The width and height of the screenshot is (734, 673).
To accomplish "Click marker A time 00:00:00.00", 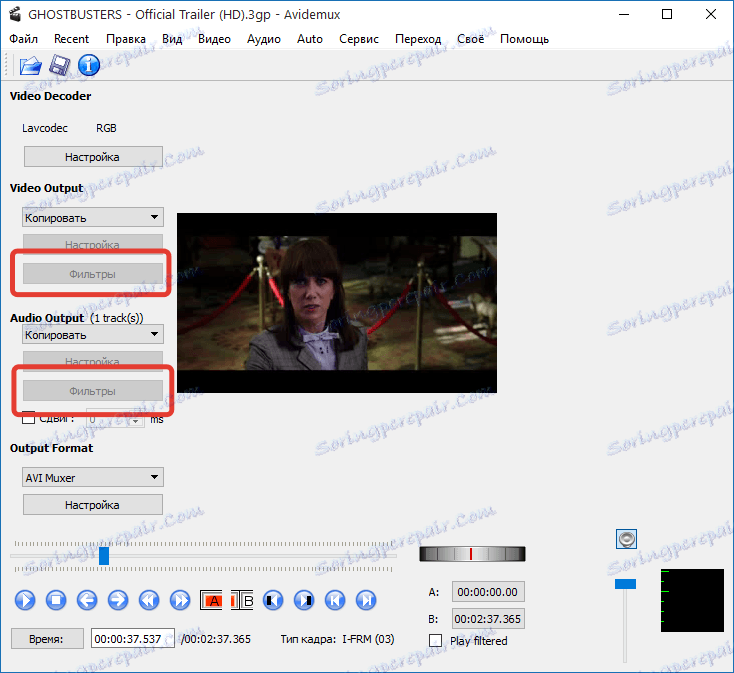I will (x=488, y=592).
